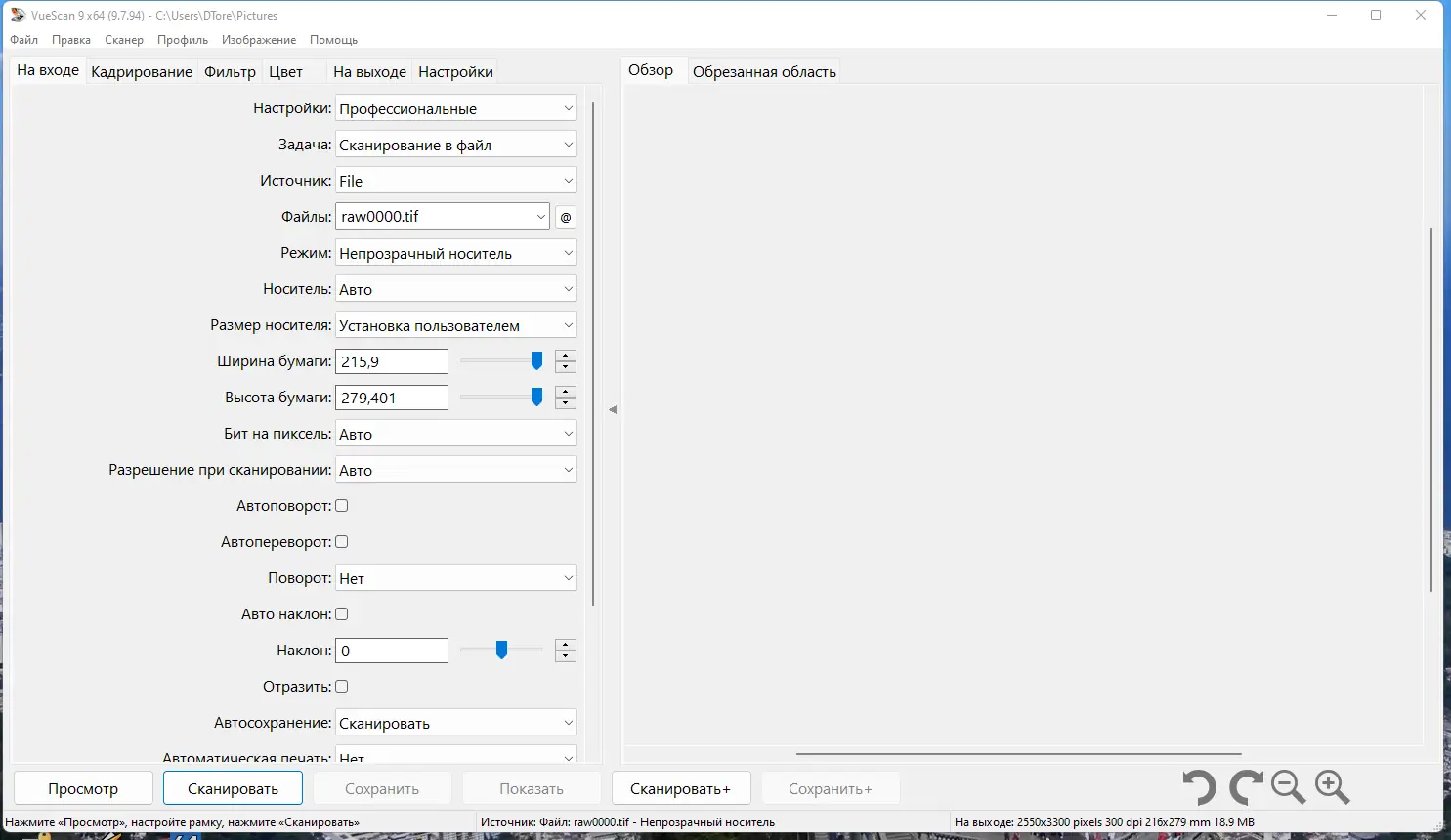Open the Настройки dropdown set to Профессиональные

456,108
